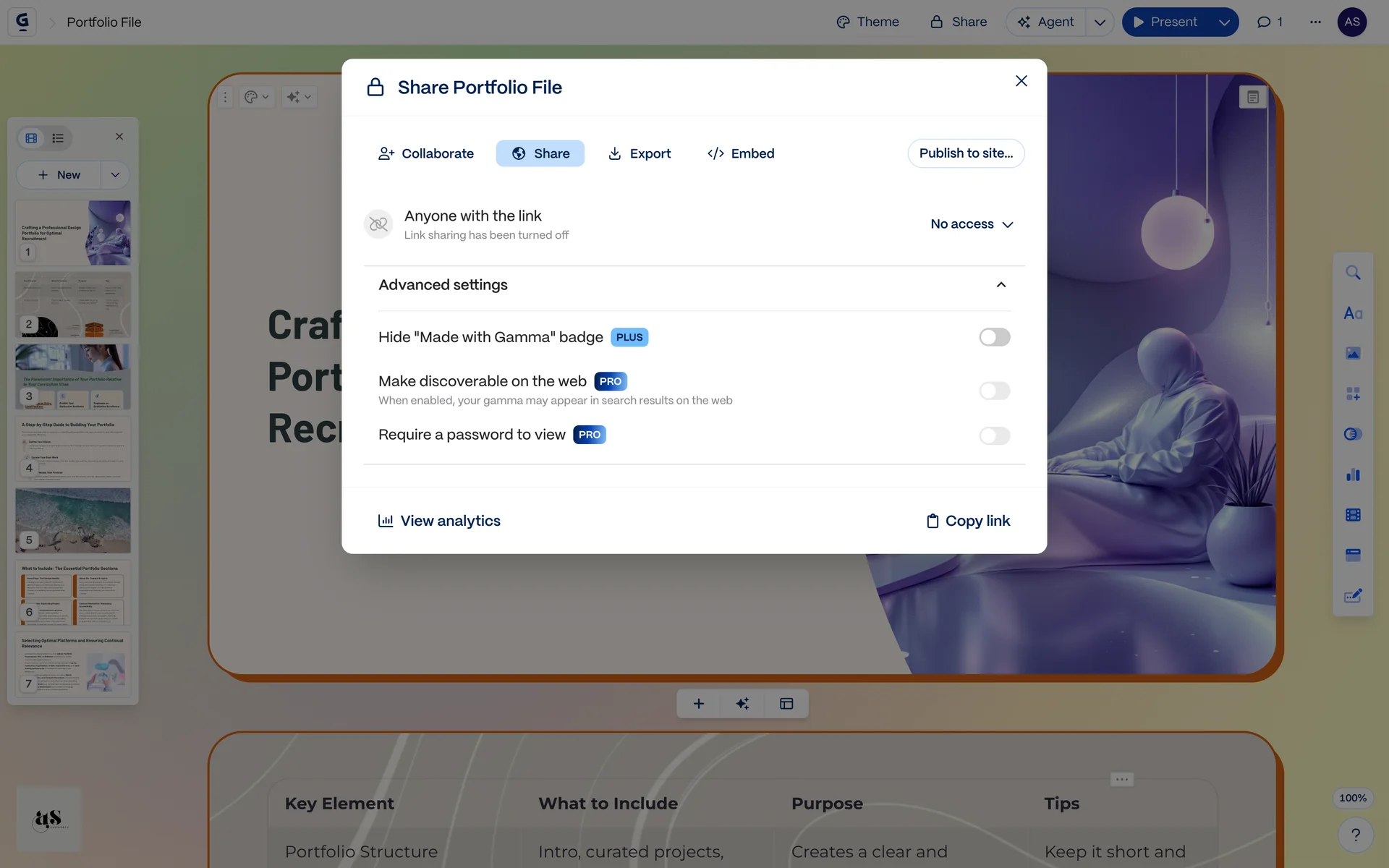Viewport: 1389px width, 868px height.
Task: Click the Gamma home logo icon
Action: tap(22, 22)
